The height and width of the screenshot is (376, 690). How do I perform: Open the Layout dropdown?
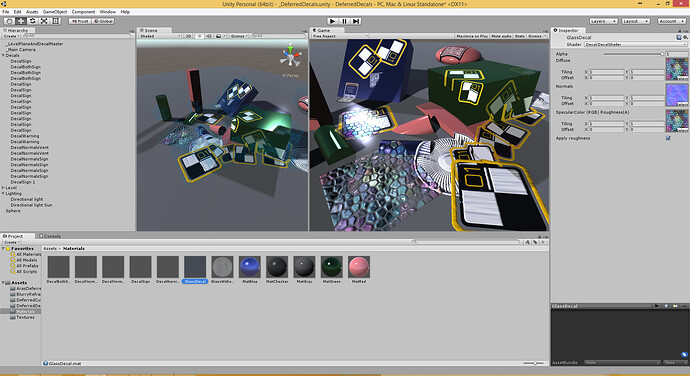636,21
